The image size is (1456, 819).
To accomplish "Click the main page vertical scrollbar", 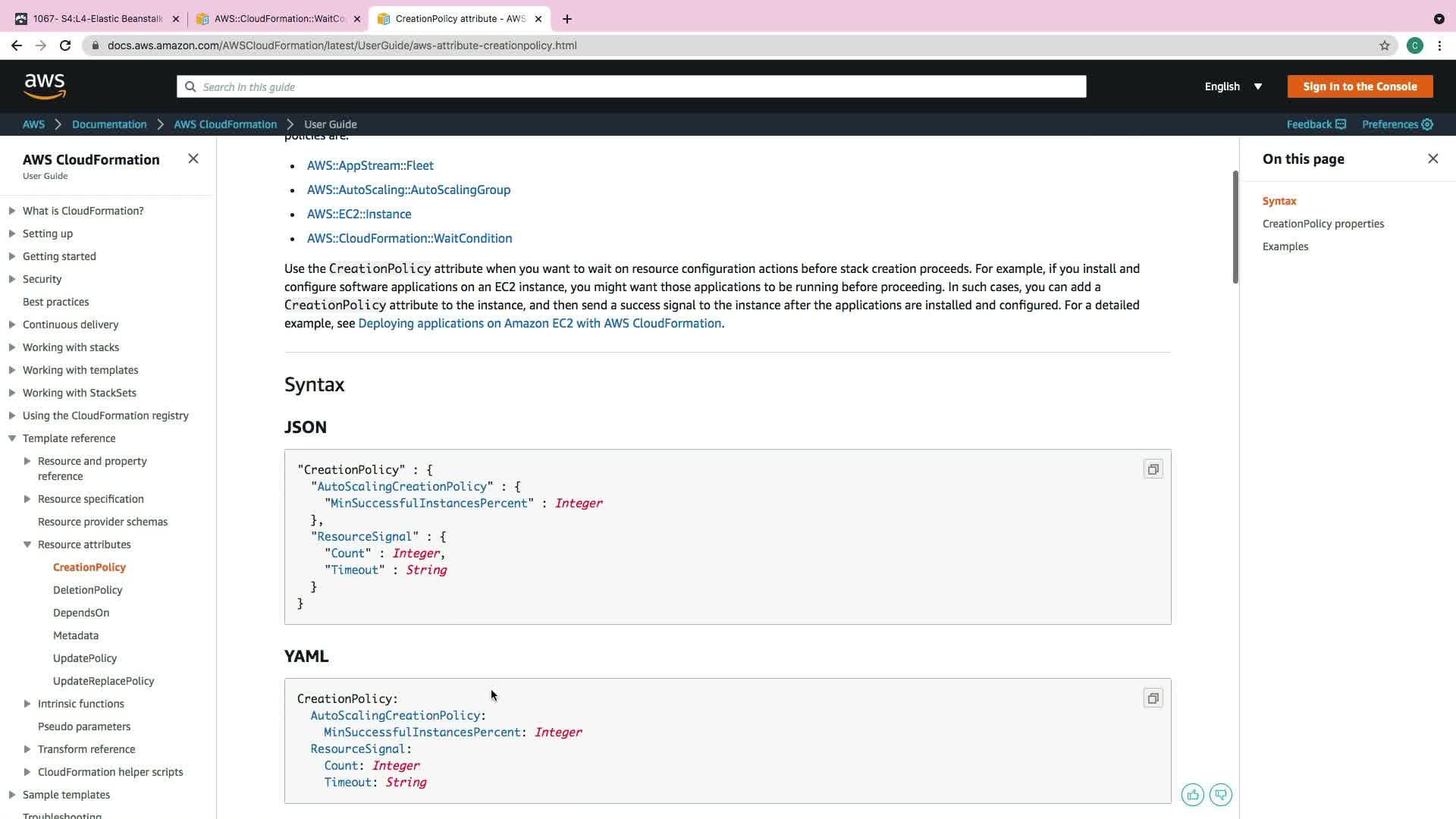I will click(x=1235, y=227).
